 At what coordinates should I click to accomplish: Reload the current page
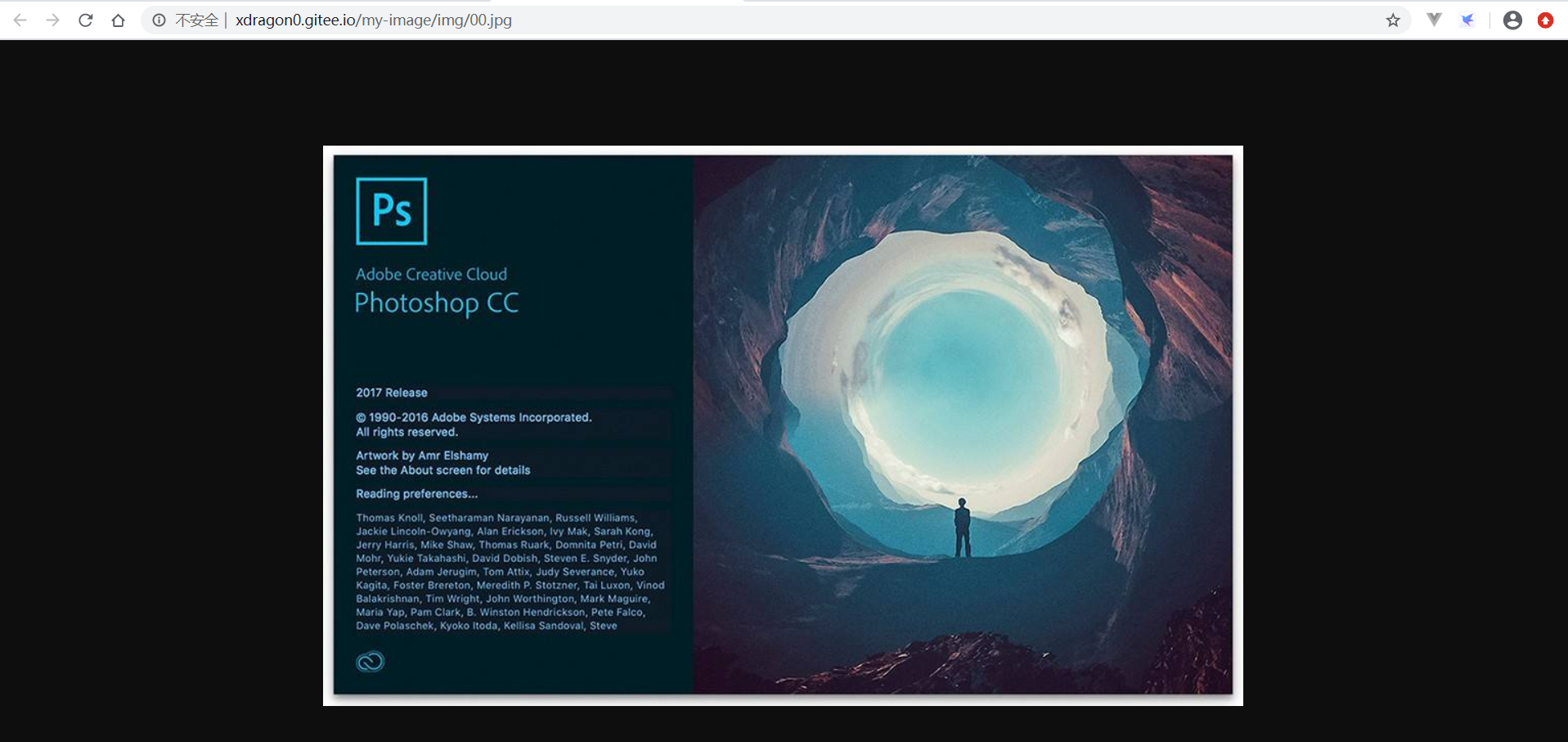[x=86, y=20]
